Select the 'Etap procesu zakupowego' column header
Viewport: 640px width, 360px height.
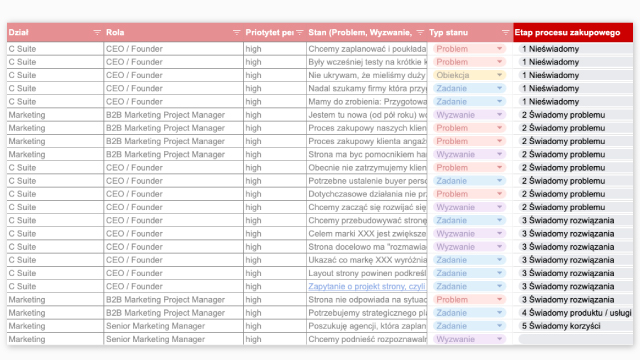point(573,33)
